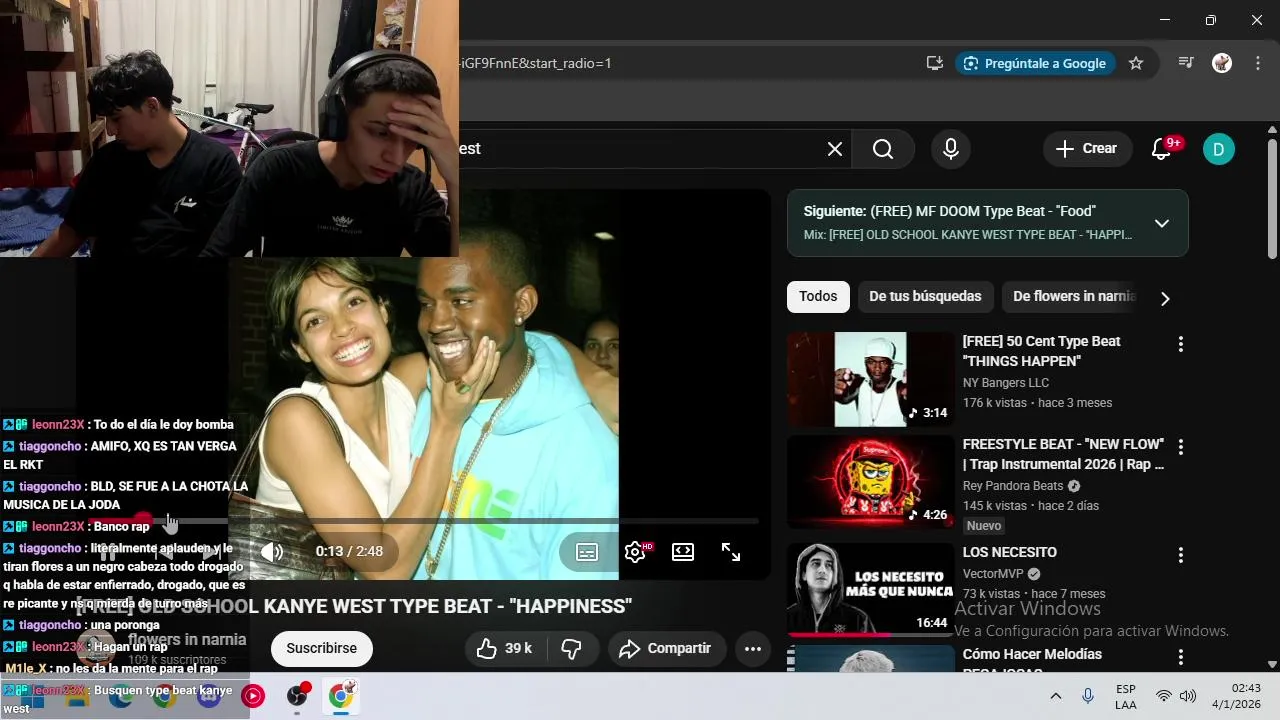This screenshot has width=1280, height=720.
Task: Open the FREESTYLE BEAT NEW FLOW thumbnail
Action: 871,482
